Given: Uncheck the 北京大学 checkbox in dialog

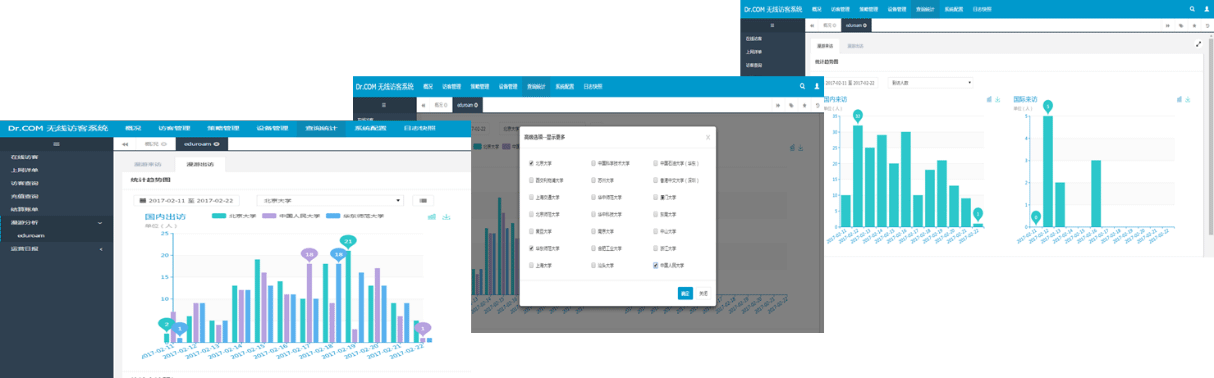Looking at the screenshot, I should [x=532, y=162].
